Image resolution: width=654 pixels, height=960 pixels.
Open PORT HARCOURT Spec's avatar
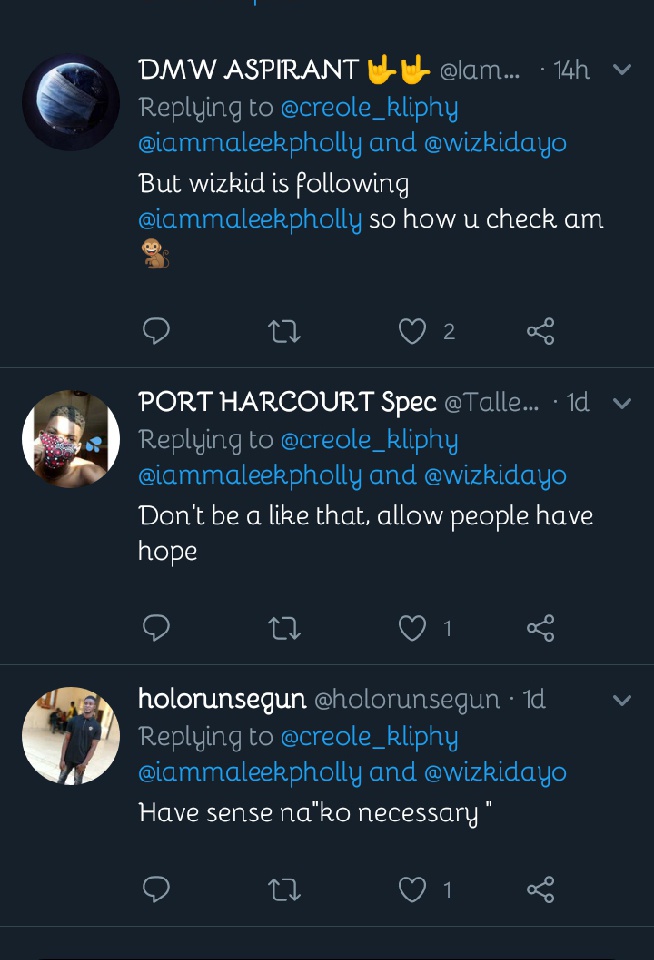click(x=71, y=439)
